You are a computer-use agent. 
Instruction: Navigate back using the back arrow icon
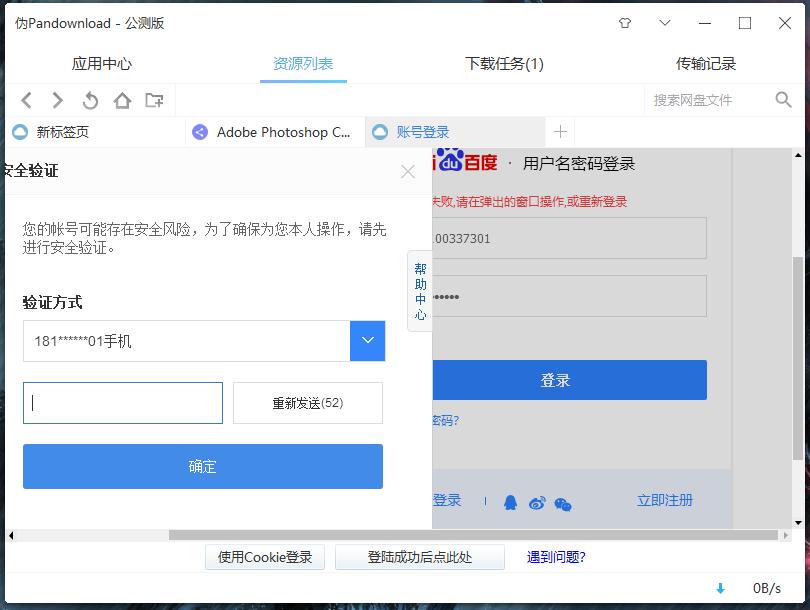pos(26,100)
